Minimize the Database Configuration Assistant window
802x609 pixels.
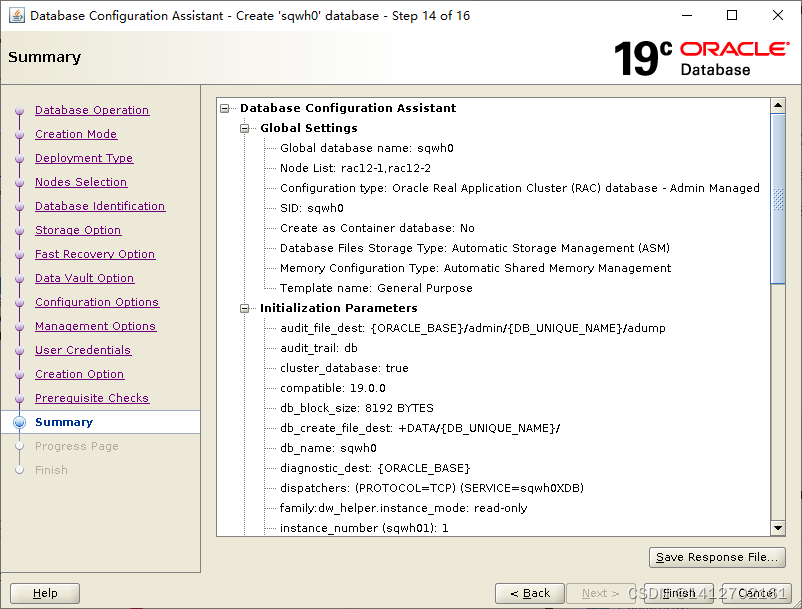coord(687,15)
